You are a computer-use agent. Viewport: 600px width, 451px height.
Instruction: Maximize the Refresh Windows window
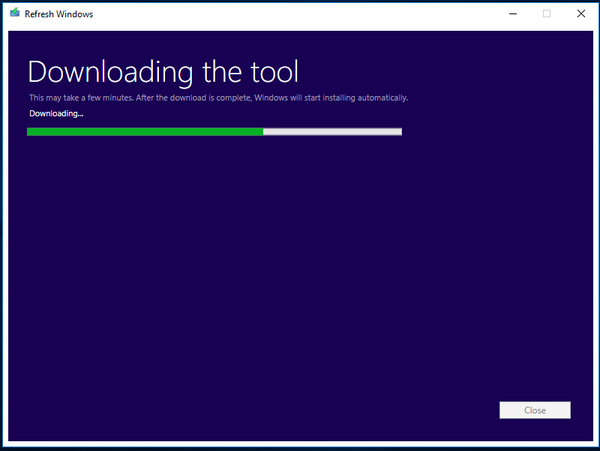point(547,14)
